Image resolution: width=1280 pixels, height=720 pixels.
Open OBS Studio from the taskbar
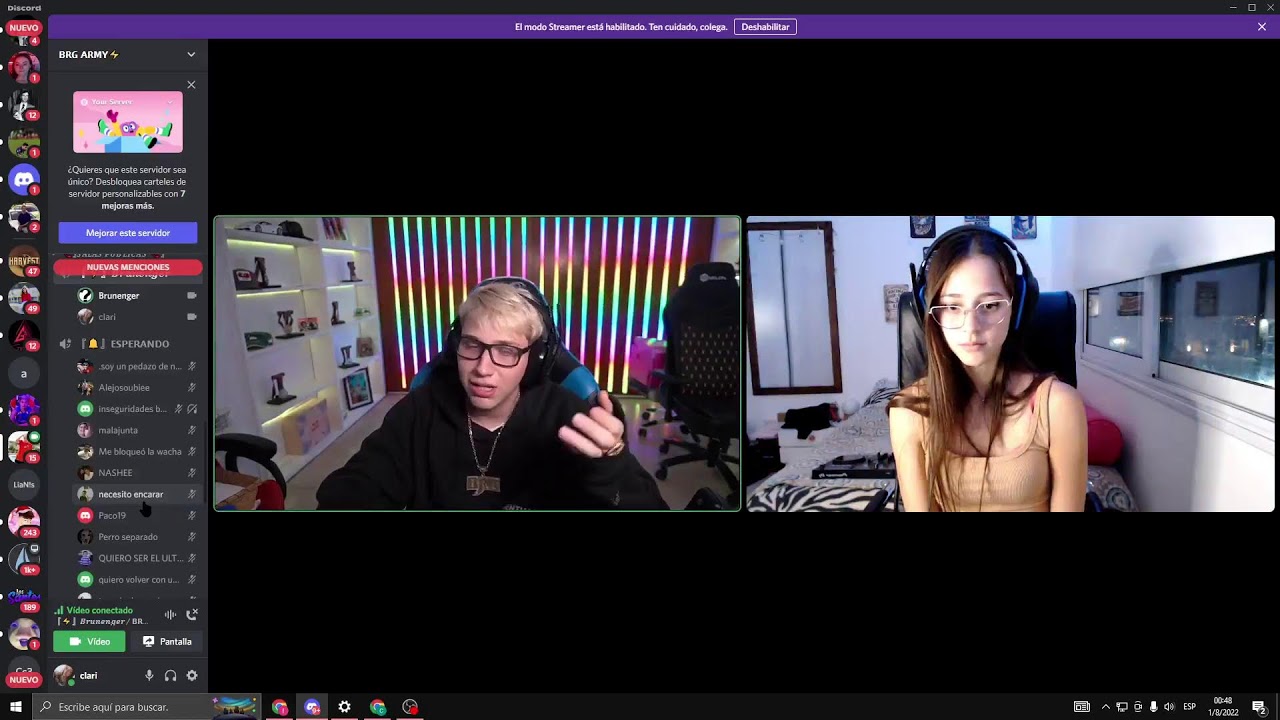(410, 707)
